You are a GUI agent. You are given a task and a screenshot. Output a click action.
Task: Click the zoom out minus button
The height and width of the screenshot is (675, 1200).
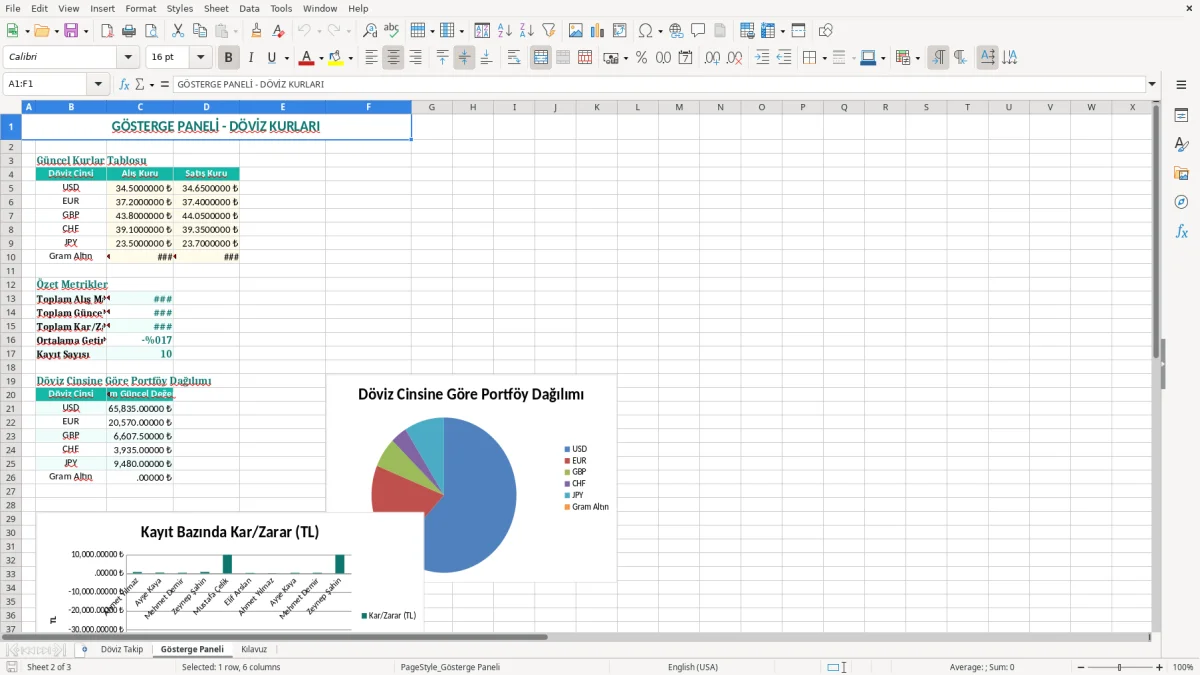pos(1081,667)
